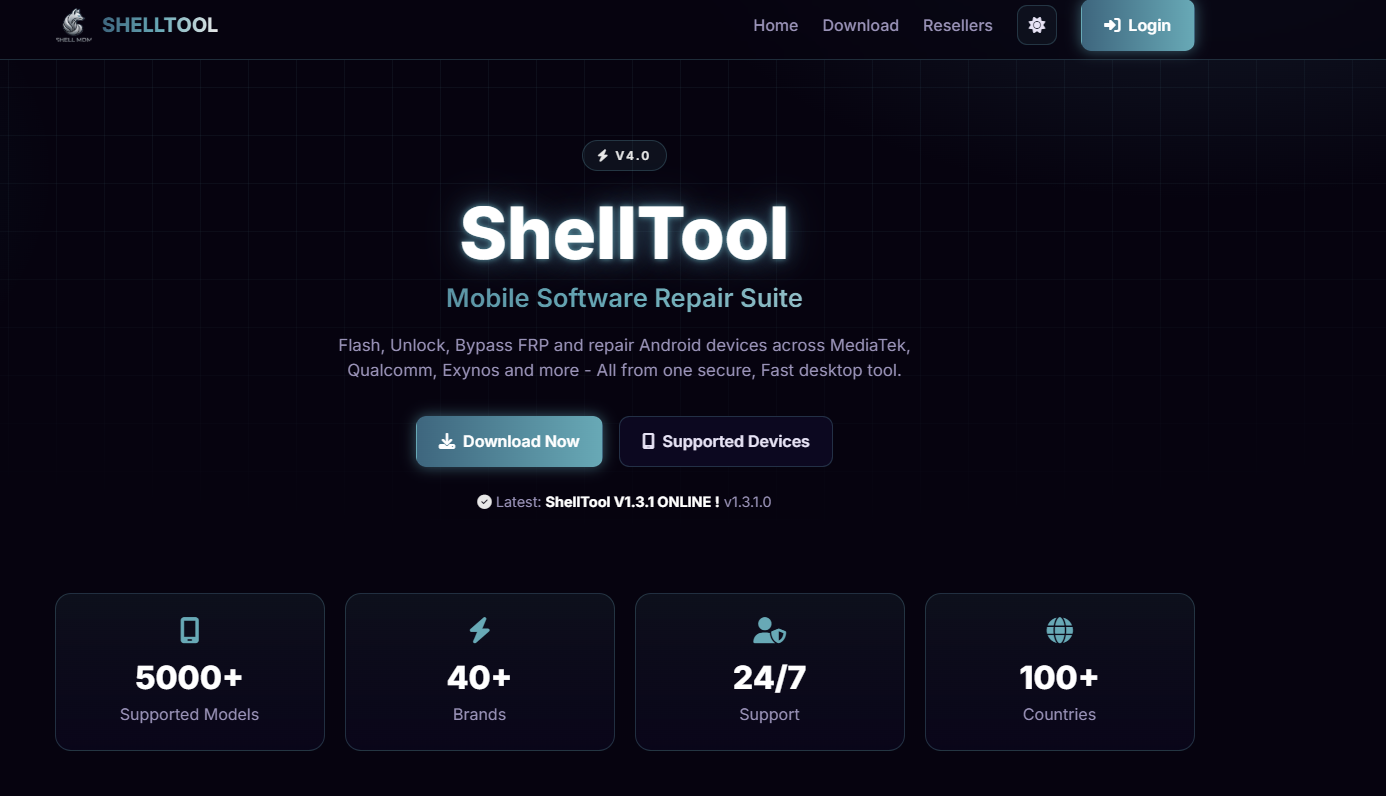Click "Mobile Software Repair Suite" subtitle
The image size is (1386, 796).
click(624, 298)
